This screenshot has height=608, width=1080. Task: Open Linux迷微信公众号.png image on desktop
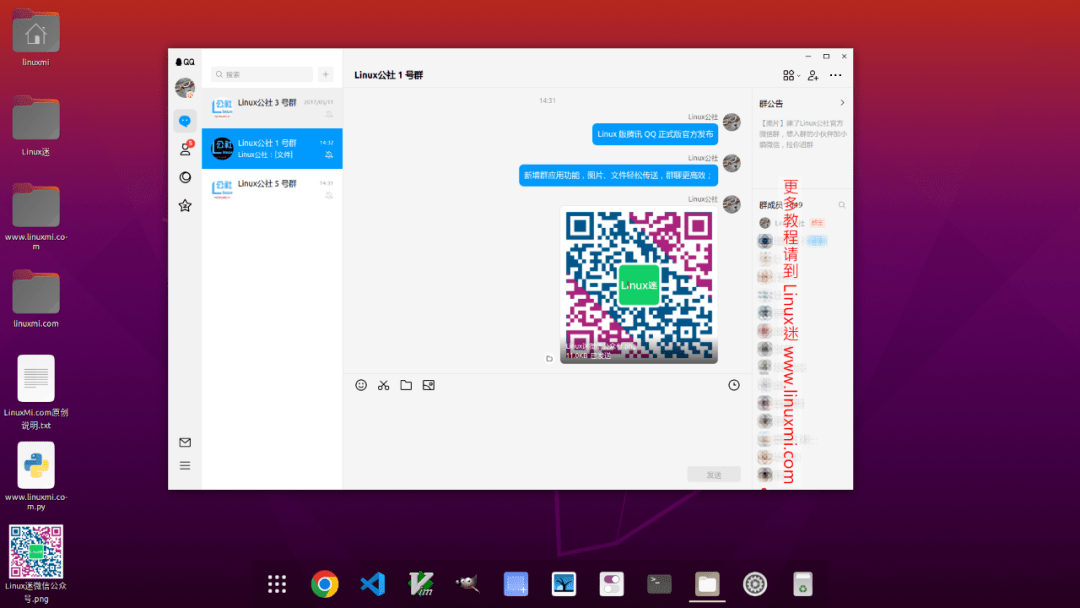[x=36, y=564]
